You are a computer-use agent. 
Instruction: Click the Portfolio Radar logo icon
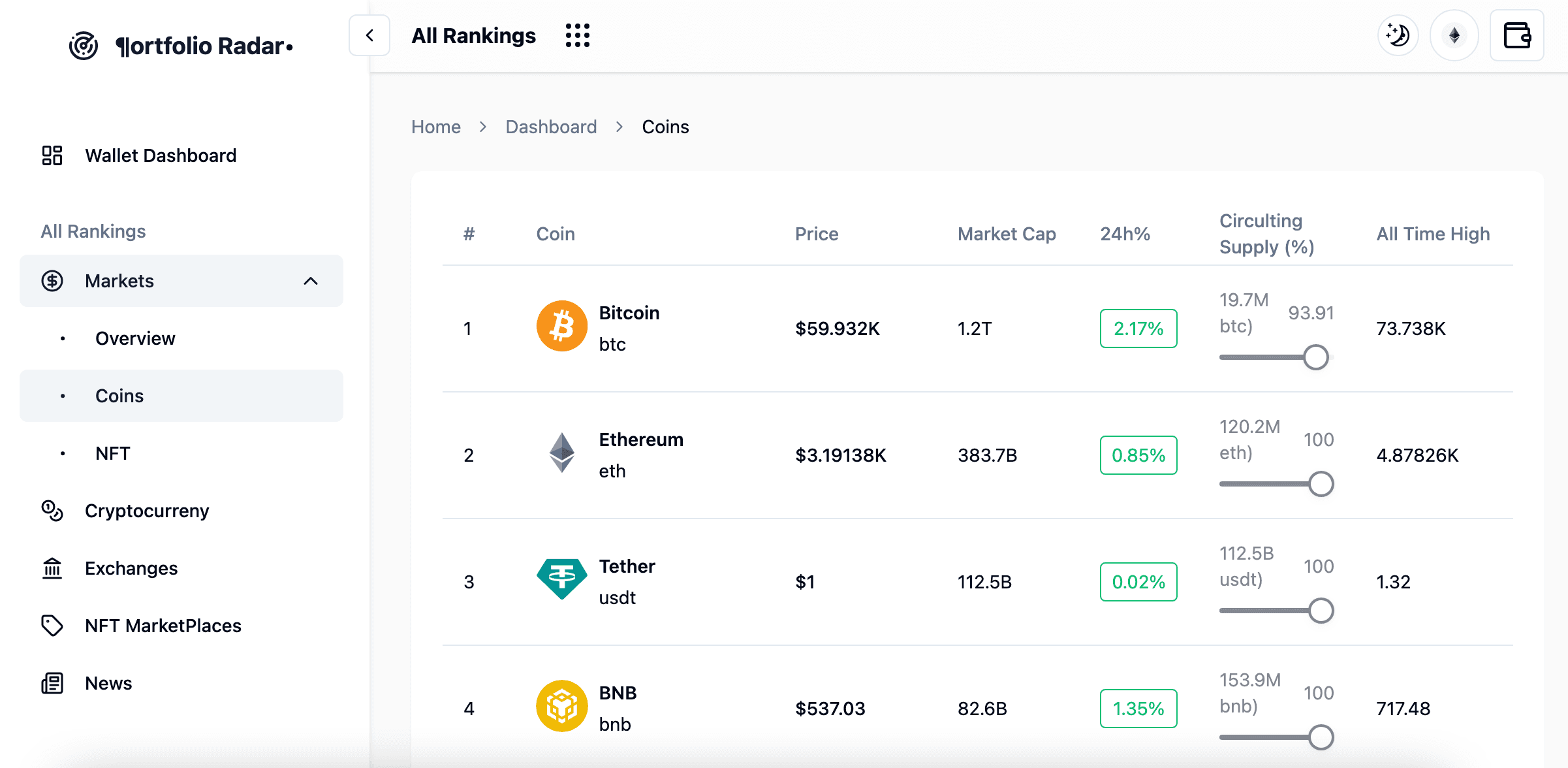point(84,46)
